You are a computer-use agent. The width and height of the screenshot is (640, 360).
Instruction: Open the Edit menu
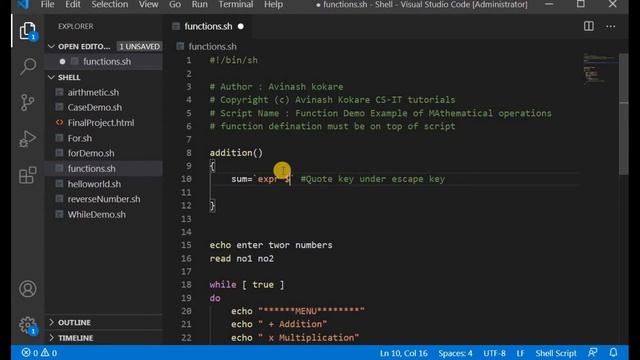73,4
